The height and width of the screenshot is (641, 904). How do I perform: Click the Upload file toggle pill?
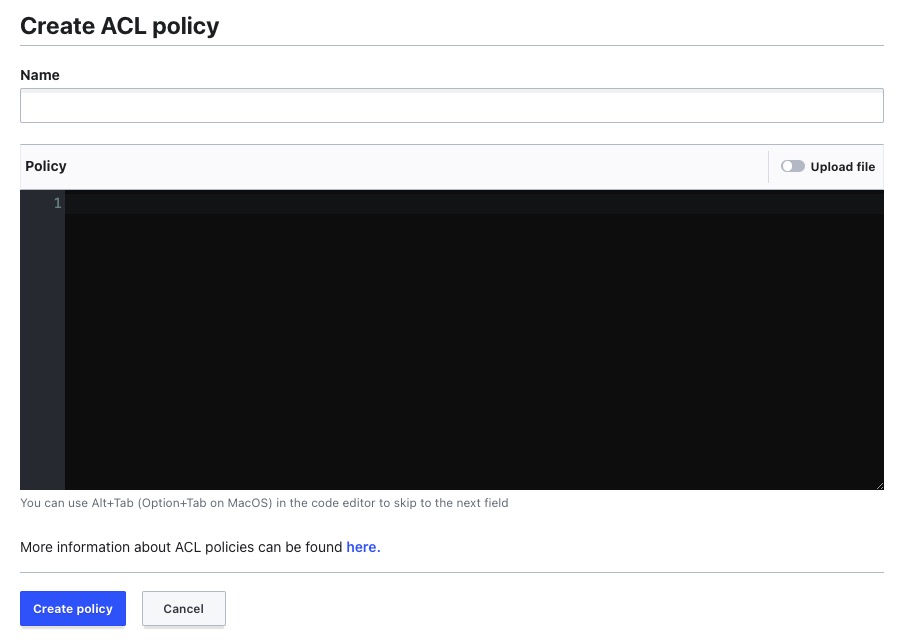[793, 166]
